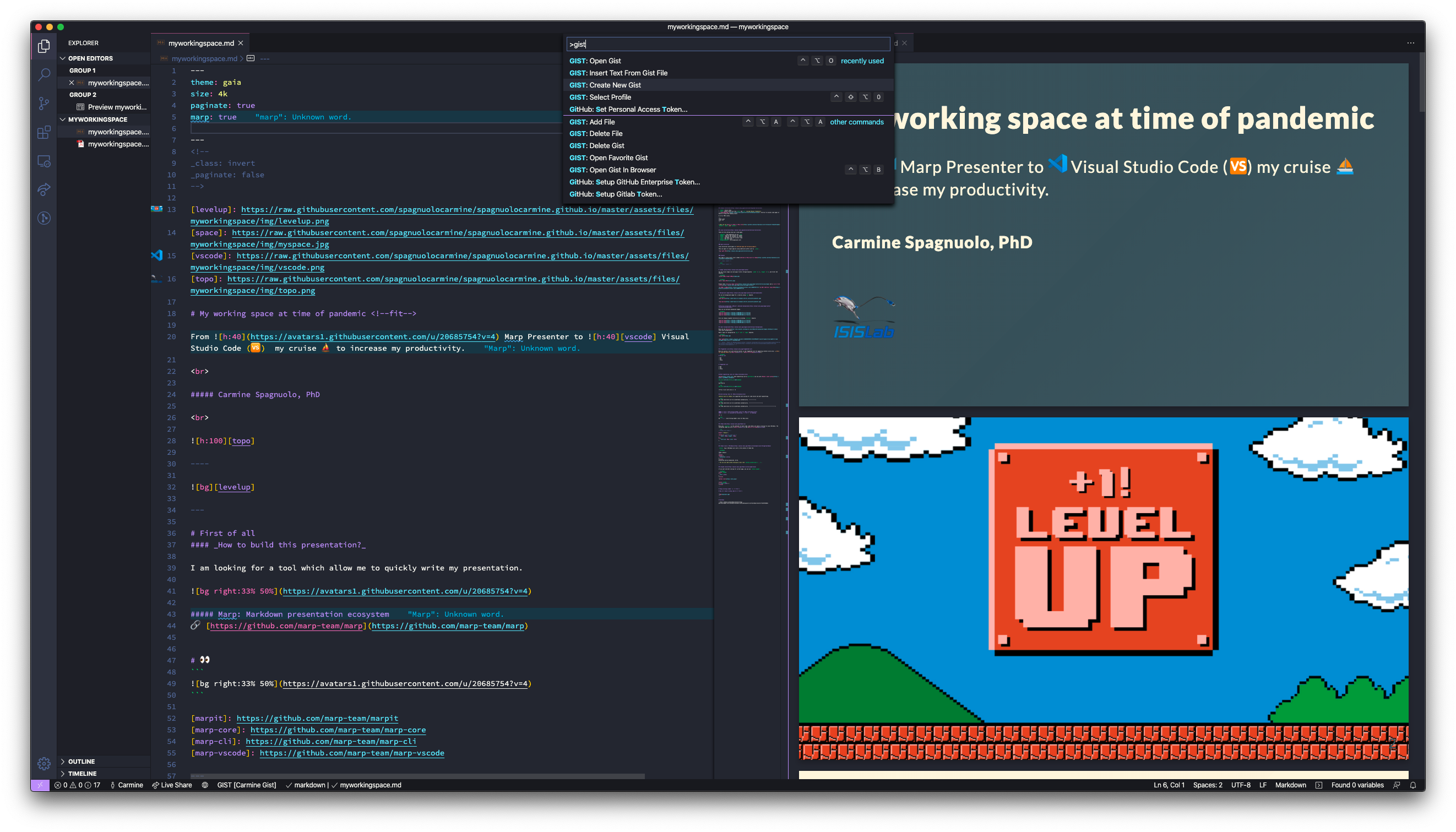Click the Markdown language mode button
The width and height of the screenshot is (1456, 832).
coord(1290,785)
